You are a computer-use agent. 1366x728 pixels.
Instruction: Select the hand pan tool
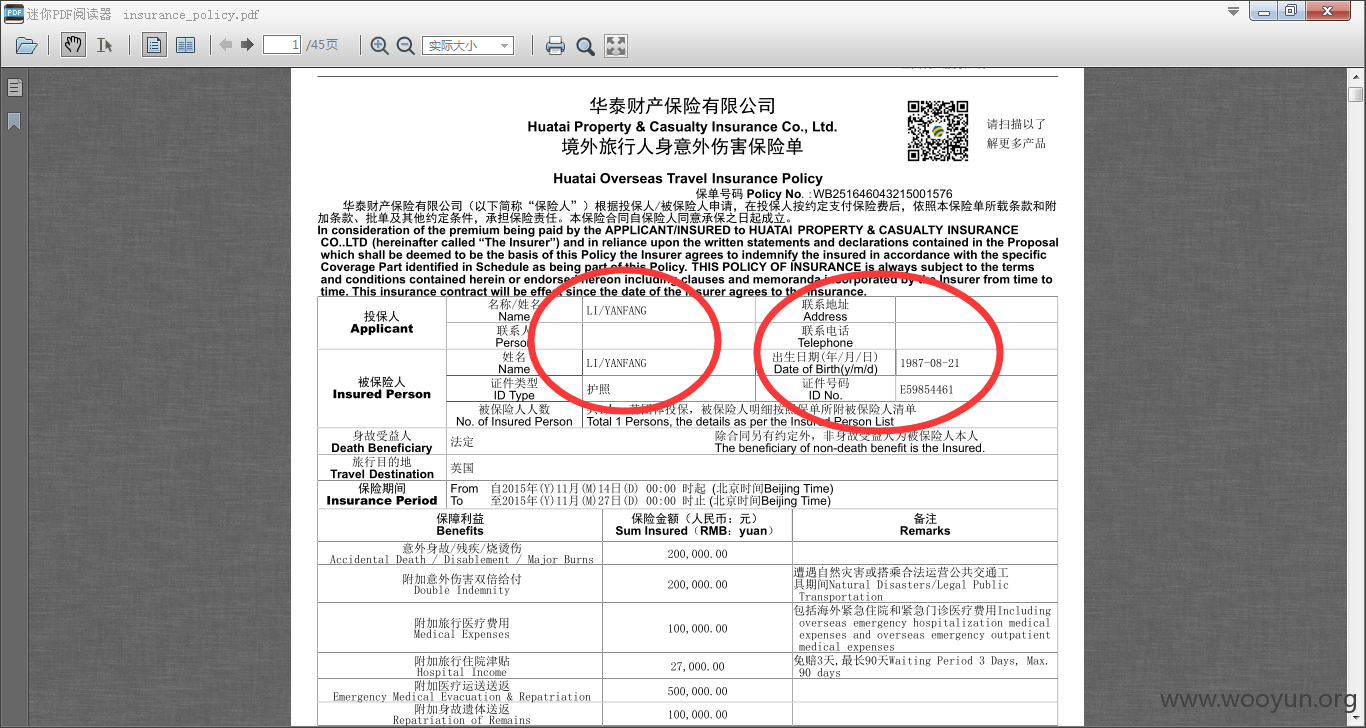click(73, 45)
